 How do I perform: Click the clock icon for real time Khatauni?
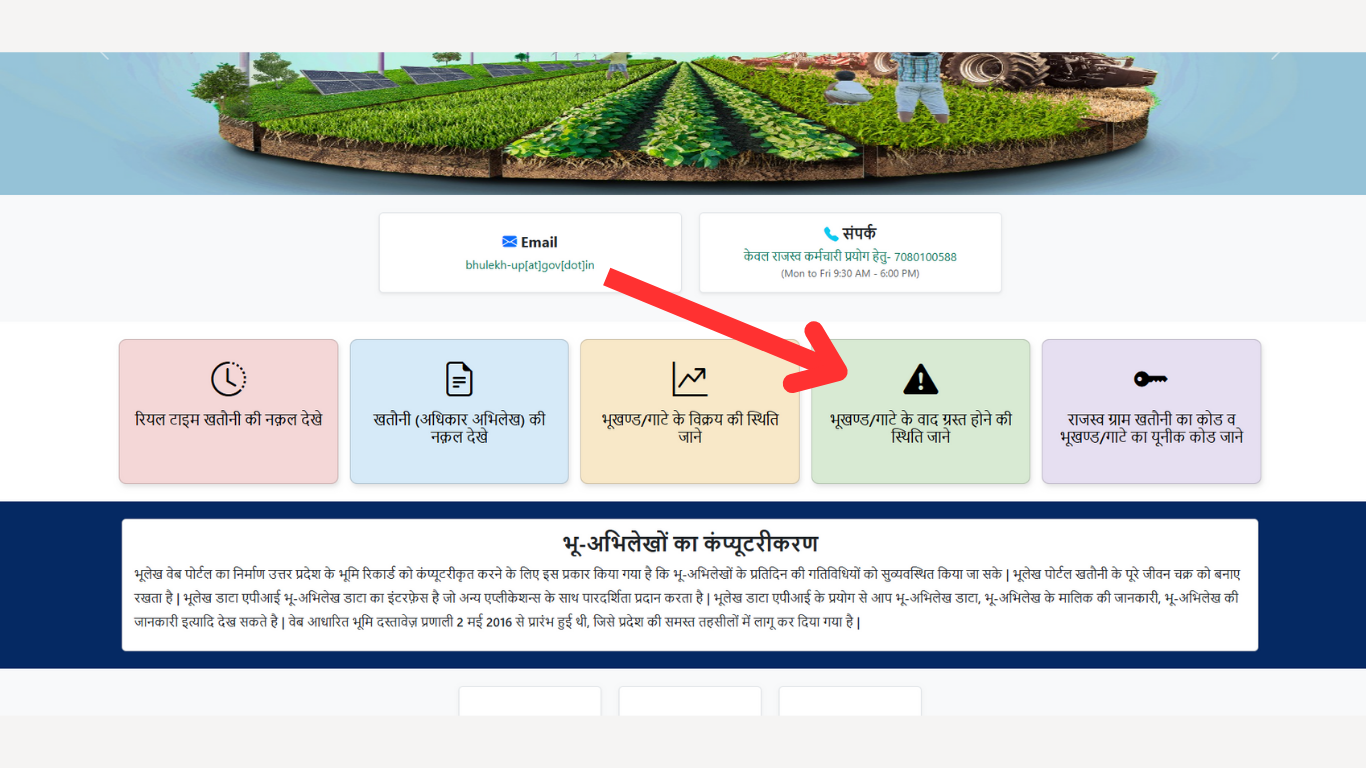click(x=228, y=379)
